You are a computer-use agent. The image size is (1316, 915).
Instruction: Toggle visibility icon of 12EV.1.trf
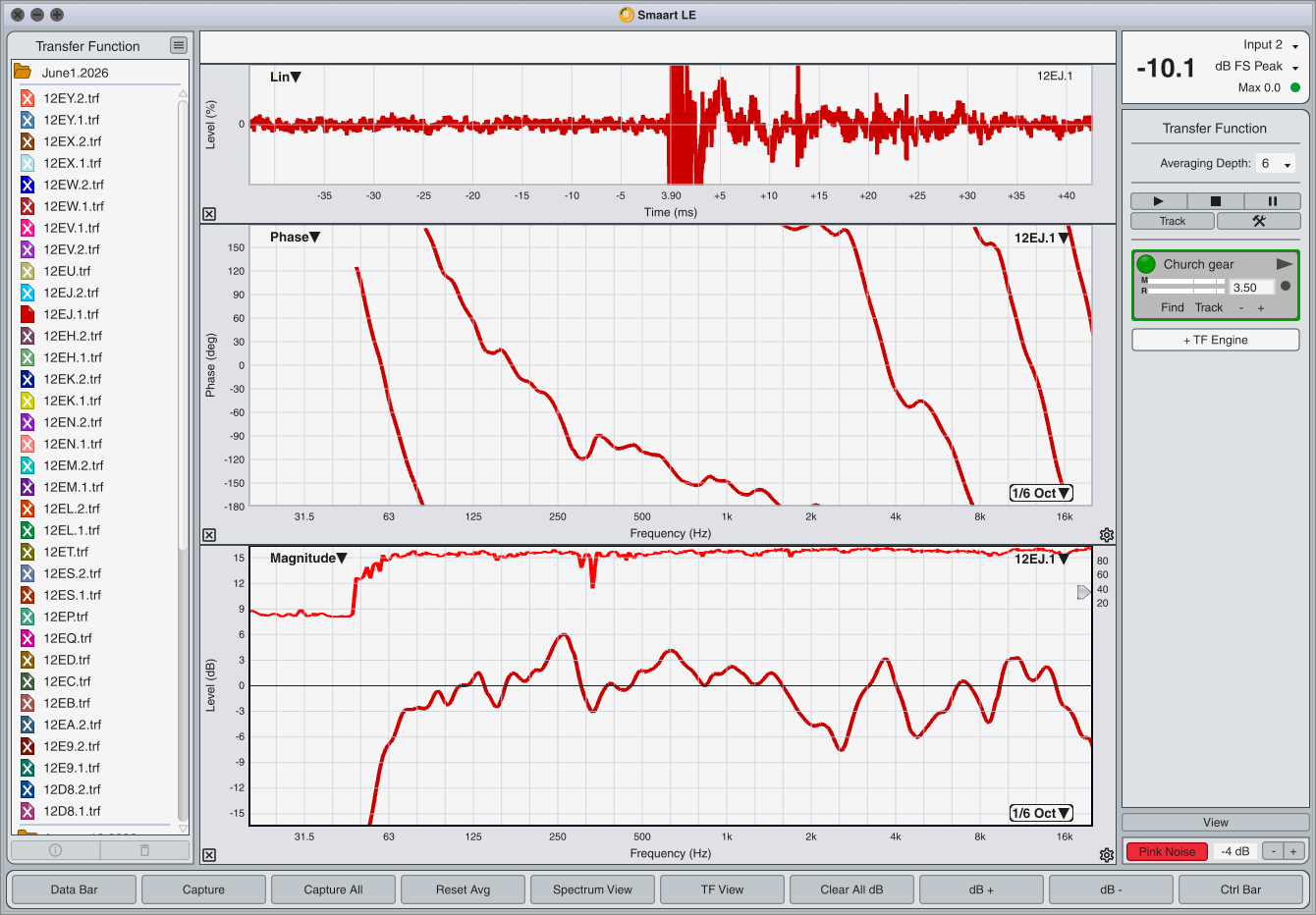(27, 228)
